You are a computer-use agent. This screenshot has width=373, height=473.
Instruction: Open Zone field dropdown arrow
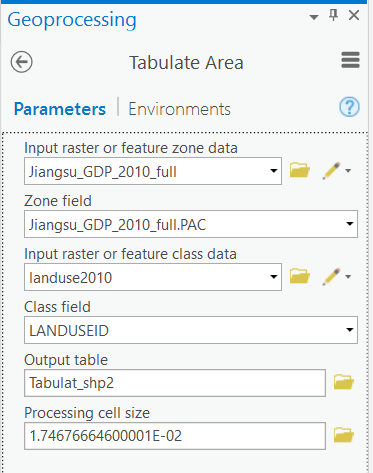pos(350,224)
